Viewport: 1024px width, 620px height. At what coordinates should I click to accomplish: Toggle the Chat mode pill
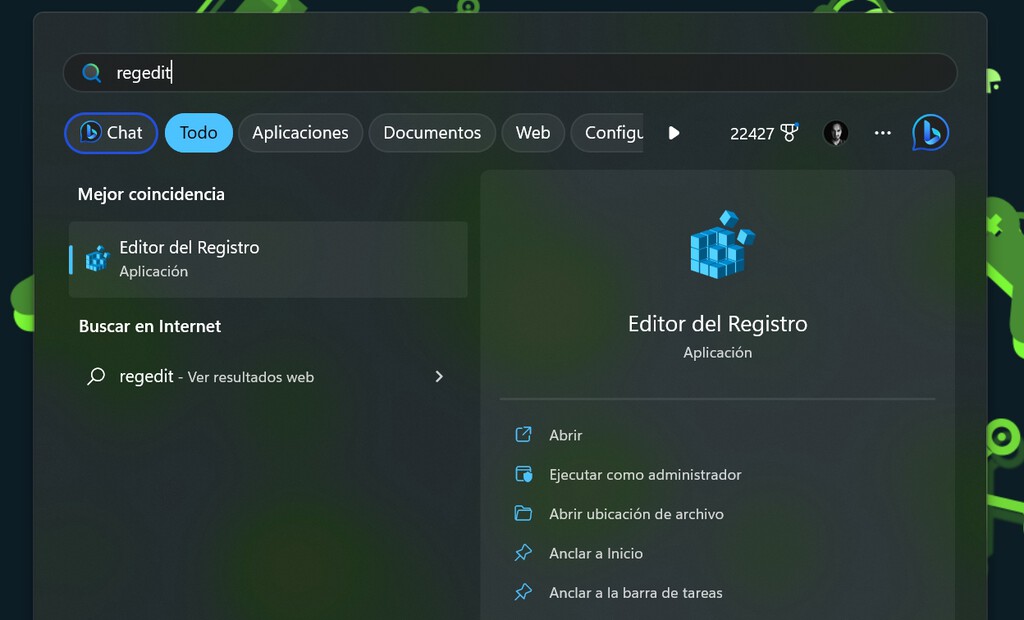click(x=110, y=132)
